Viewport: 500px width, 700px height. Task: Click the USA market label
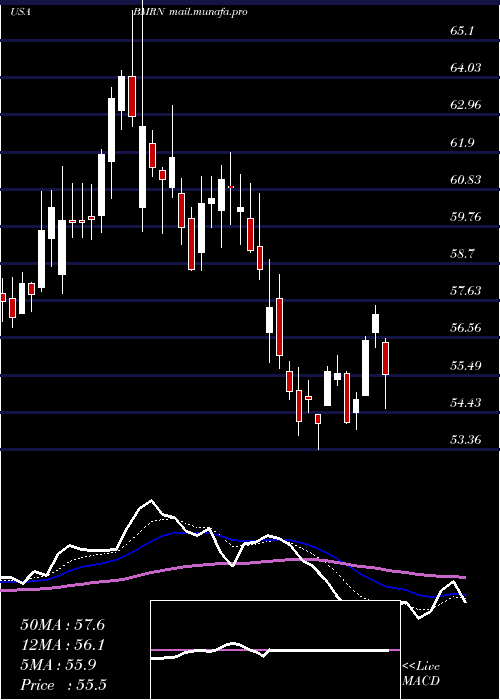click(20, 12)
